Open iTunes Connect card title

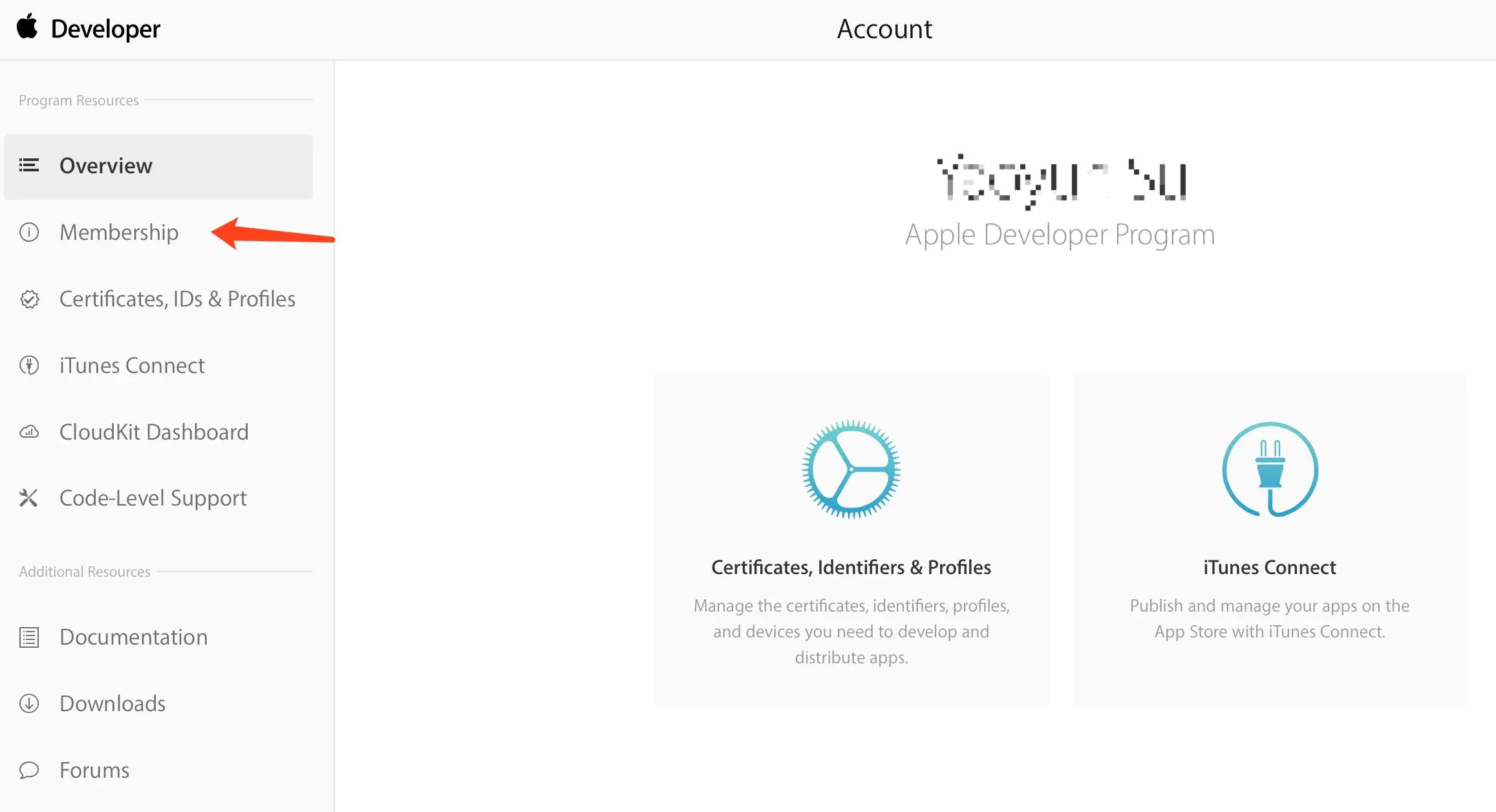1270,567
